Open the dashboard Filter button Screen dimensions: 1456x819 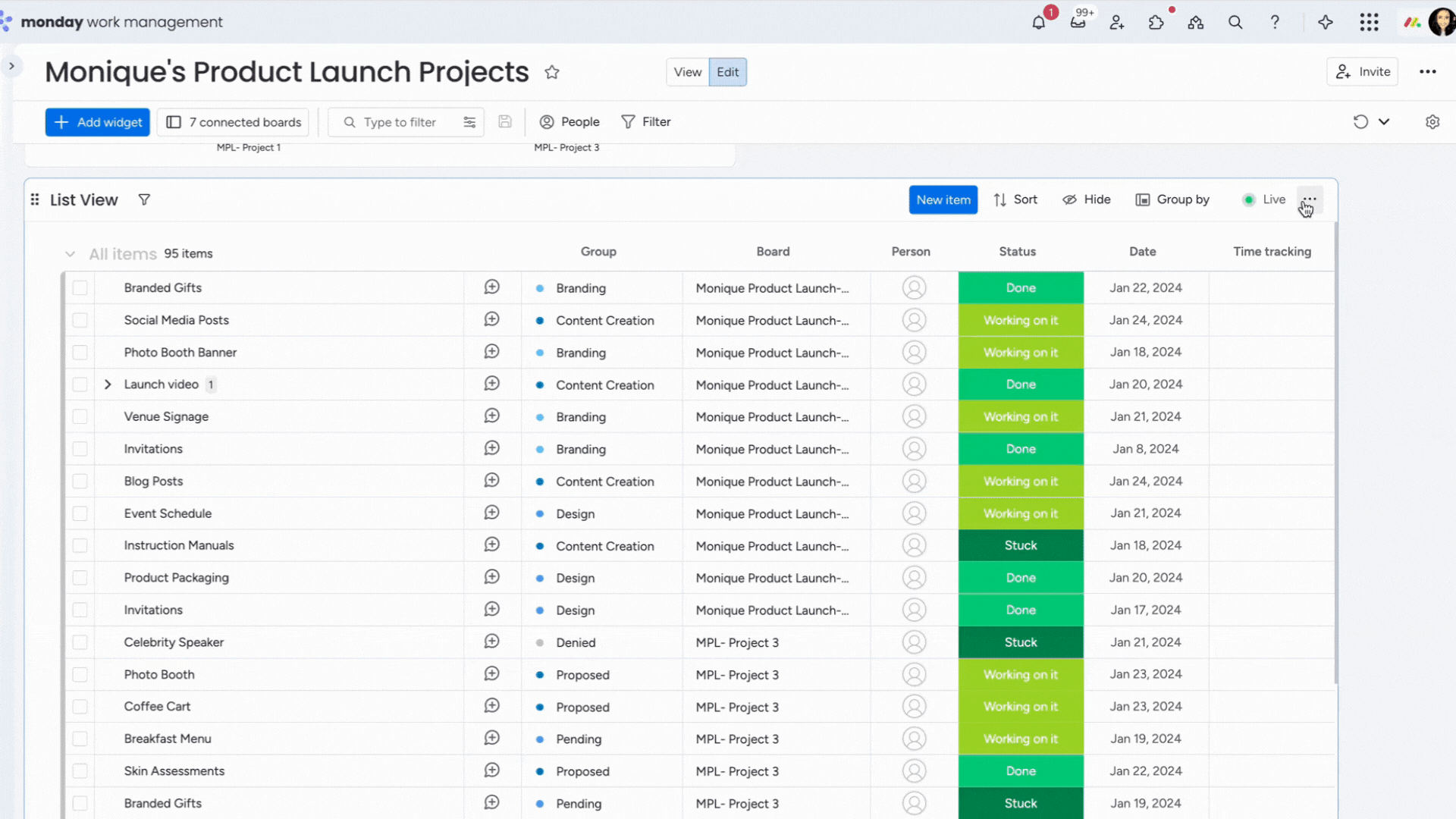[x=646, y=122]
